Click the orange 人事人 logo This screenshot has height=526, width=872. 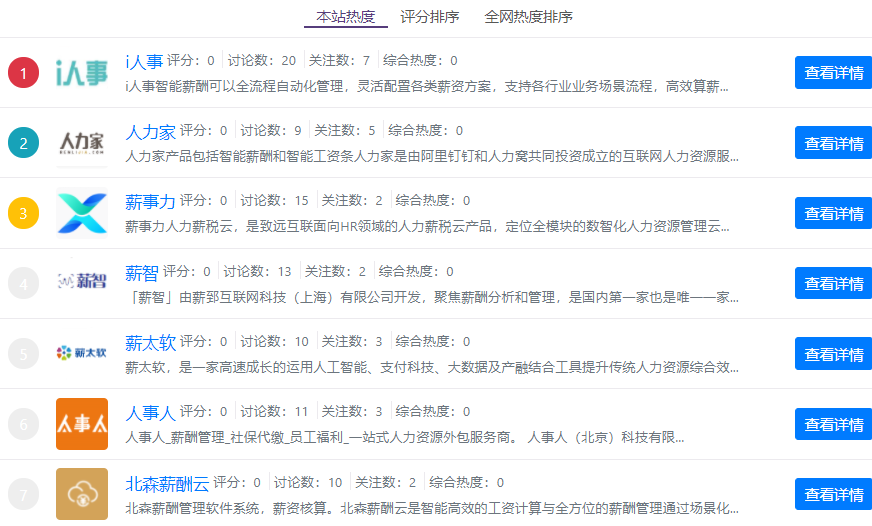pos(82,424)
